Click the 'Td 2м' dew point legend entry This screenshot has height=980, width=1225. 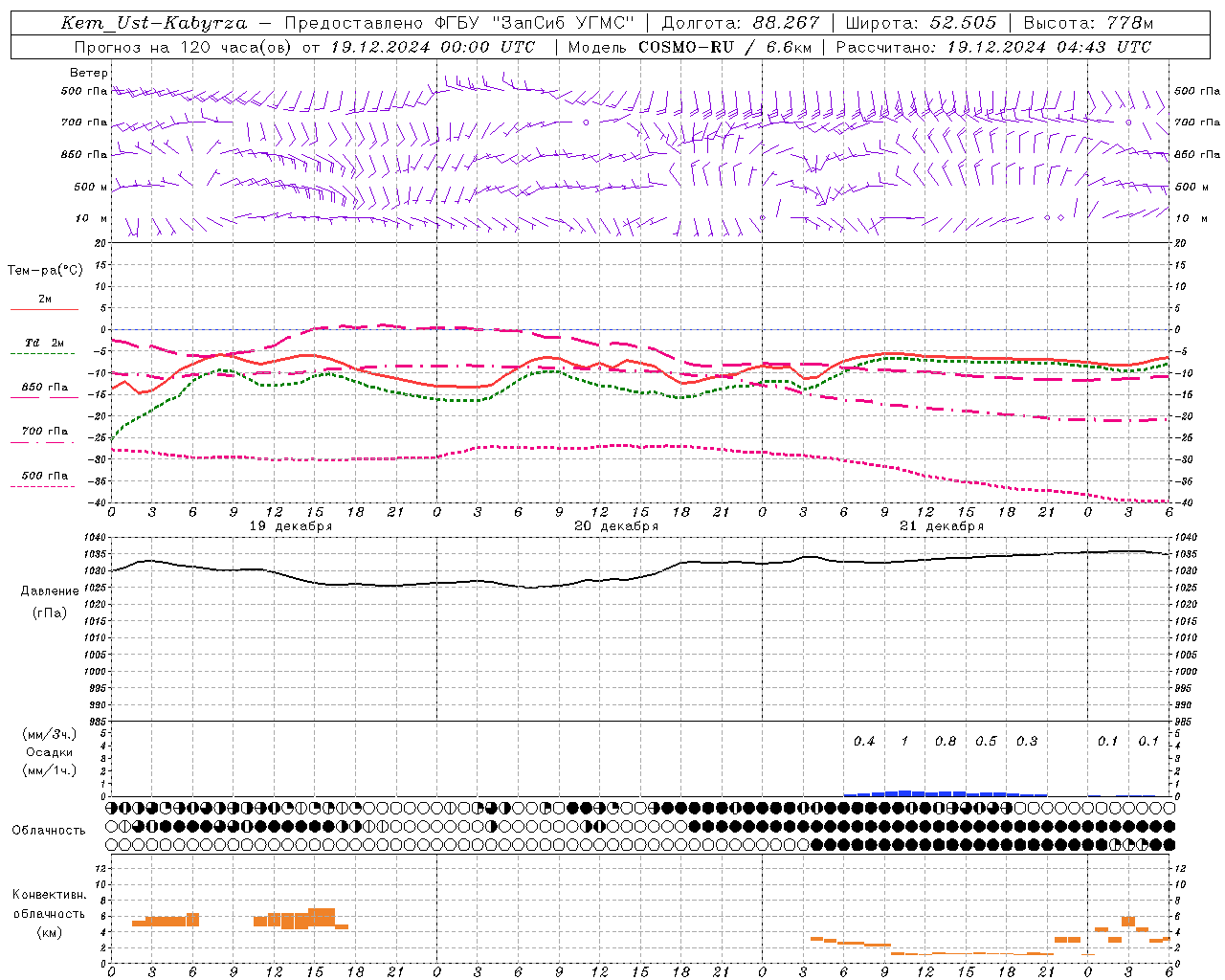(x=45, y=343)
